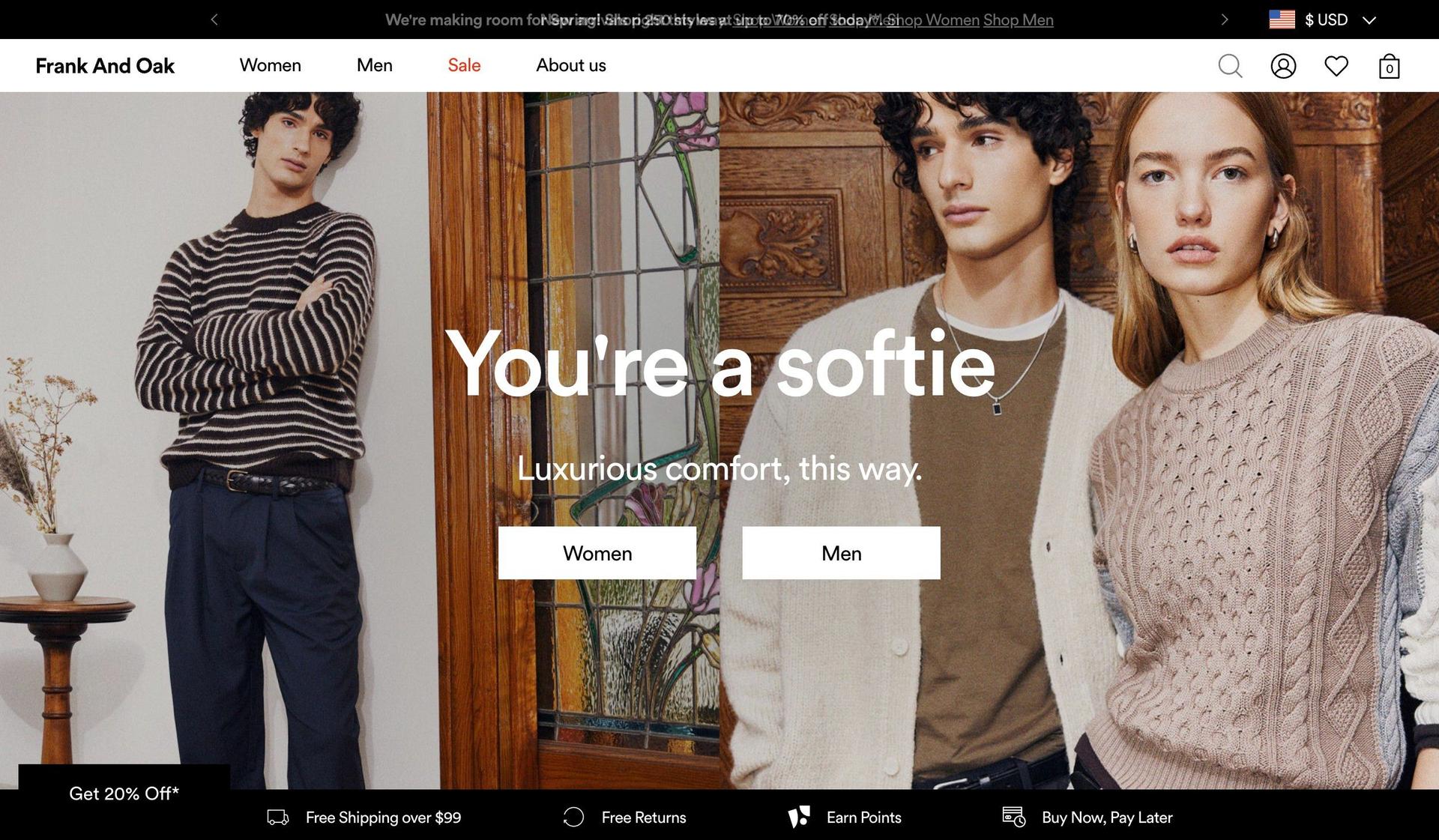
Task: Click the left carousel arrow icon
Action: click(215, 18)
